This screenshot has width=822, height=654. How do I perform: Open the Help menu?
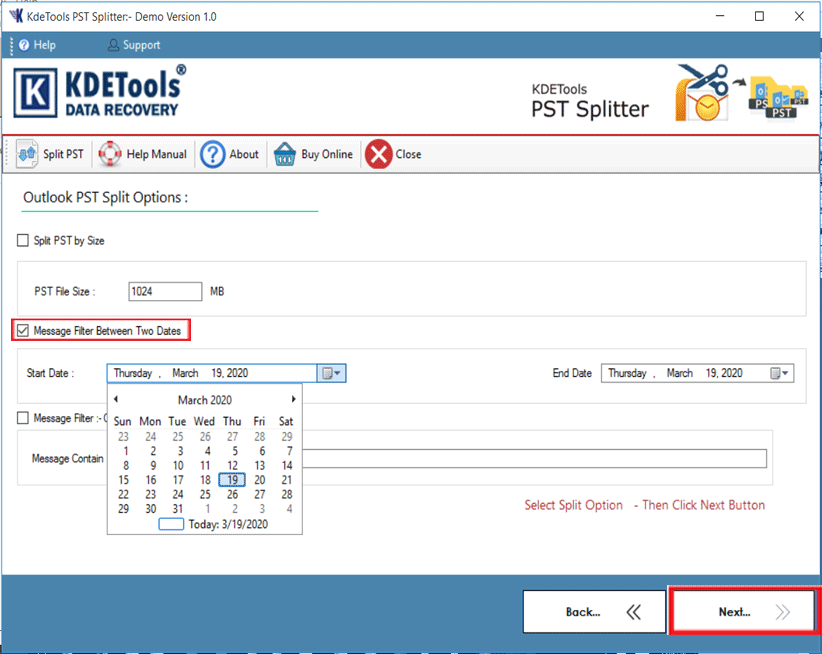click(44, 45)
